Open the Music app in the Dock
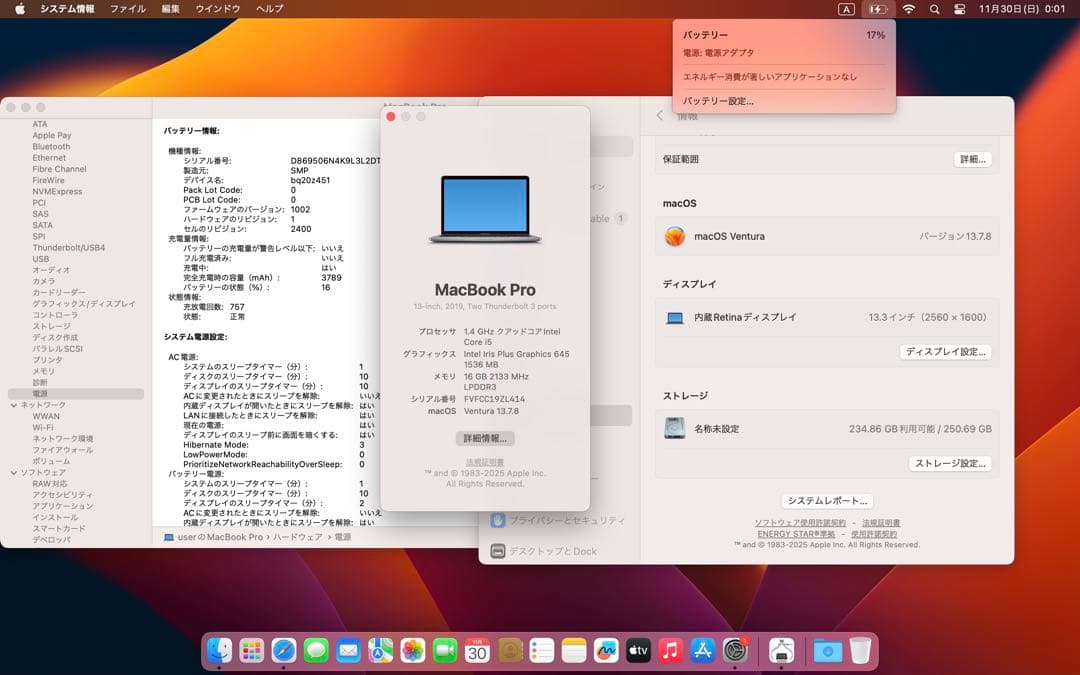Viewport: 1080px width, 675px height. (671, 651)
